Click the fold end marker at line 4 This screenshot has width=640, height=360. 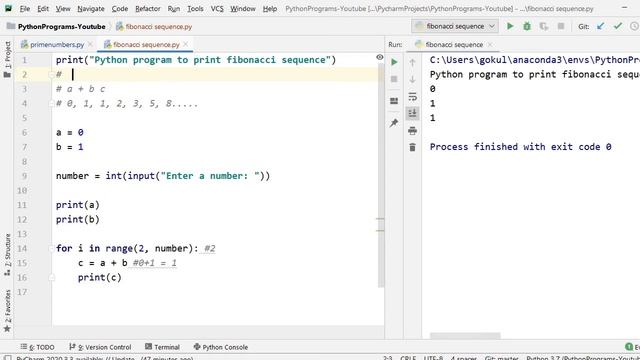(51, 104)
